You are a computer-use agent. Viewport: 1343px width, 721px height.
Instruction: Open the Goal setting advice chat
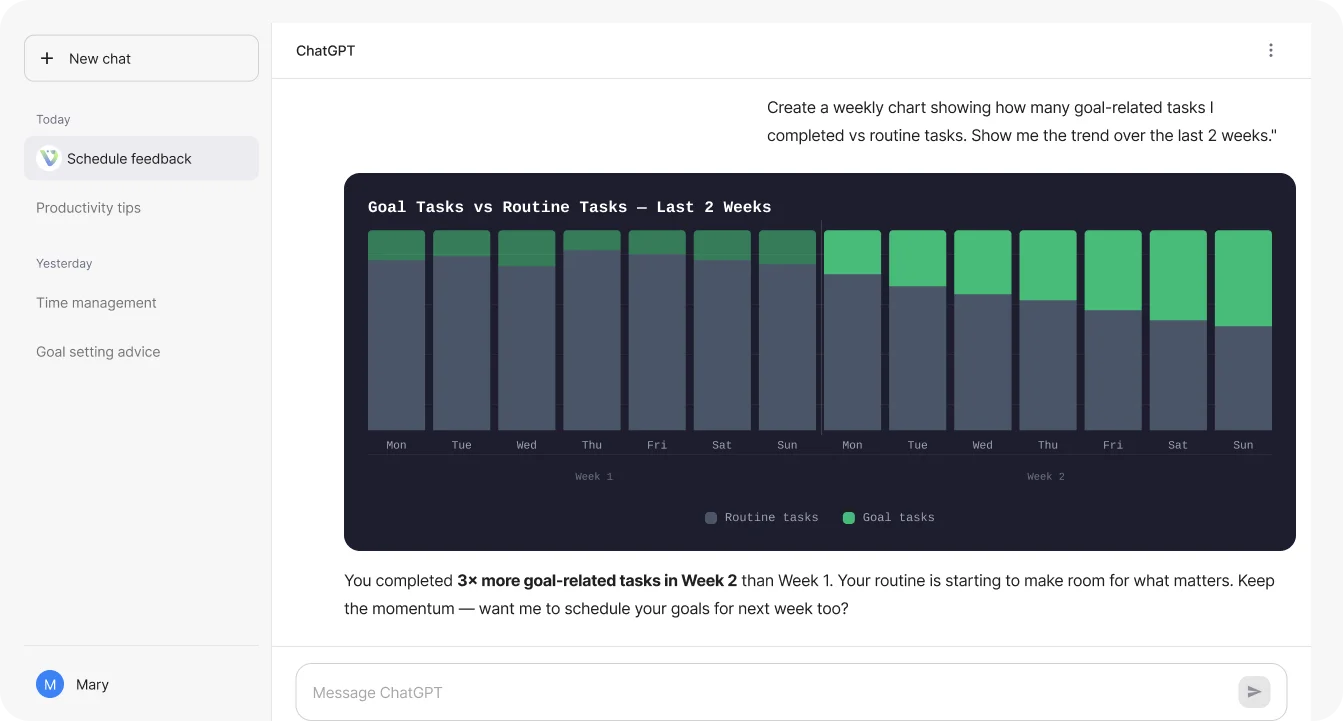pyautogui.click(x=98, y=351)
